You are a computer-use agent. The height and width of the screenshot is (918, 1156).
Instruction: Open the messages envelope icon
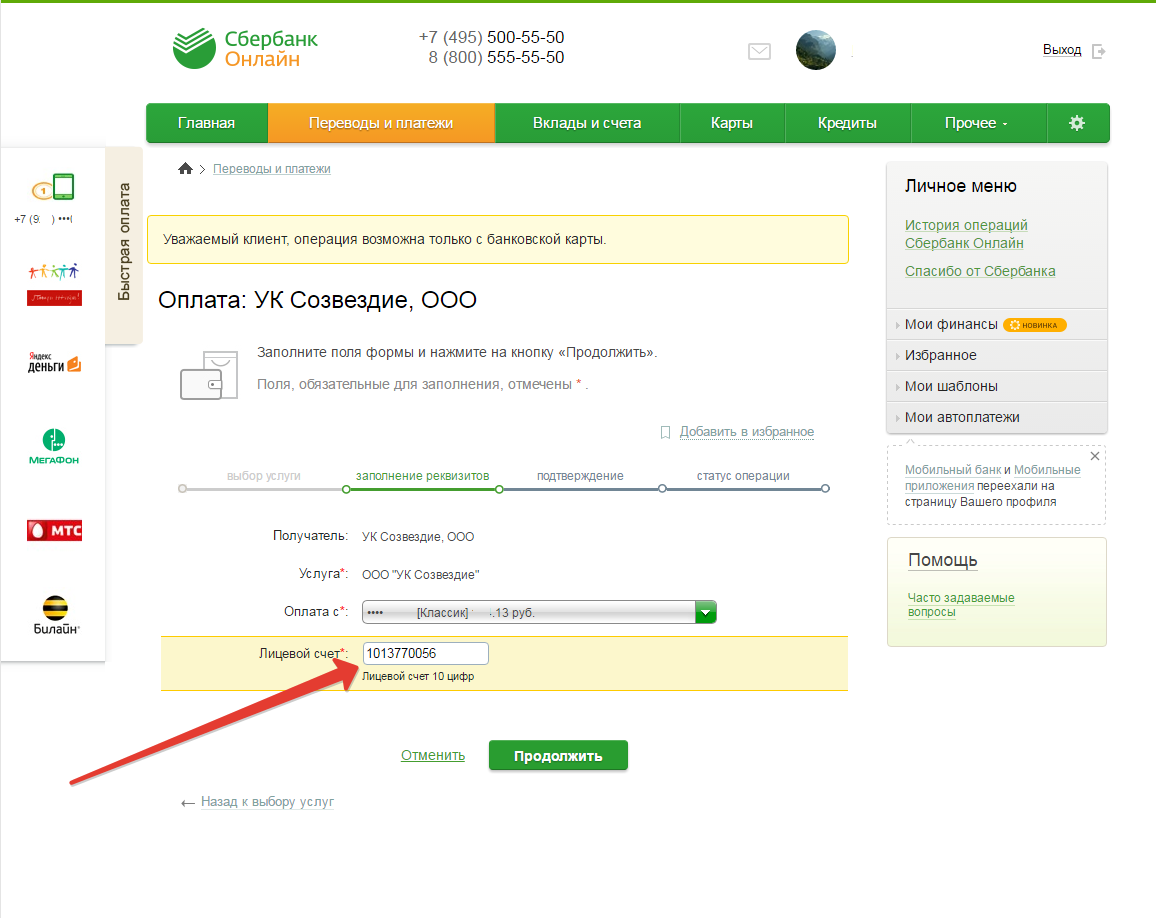759,51
